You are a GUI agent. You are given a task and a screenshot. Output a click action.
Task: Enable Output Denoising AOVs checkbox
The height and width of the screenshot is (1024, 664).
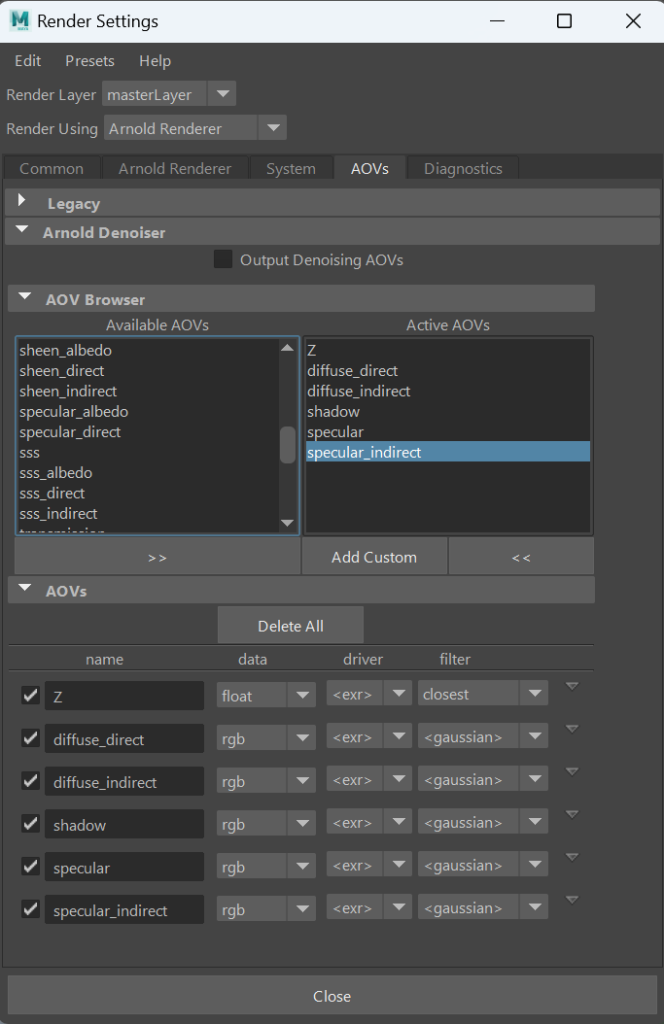223,259
